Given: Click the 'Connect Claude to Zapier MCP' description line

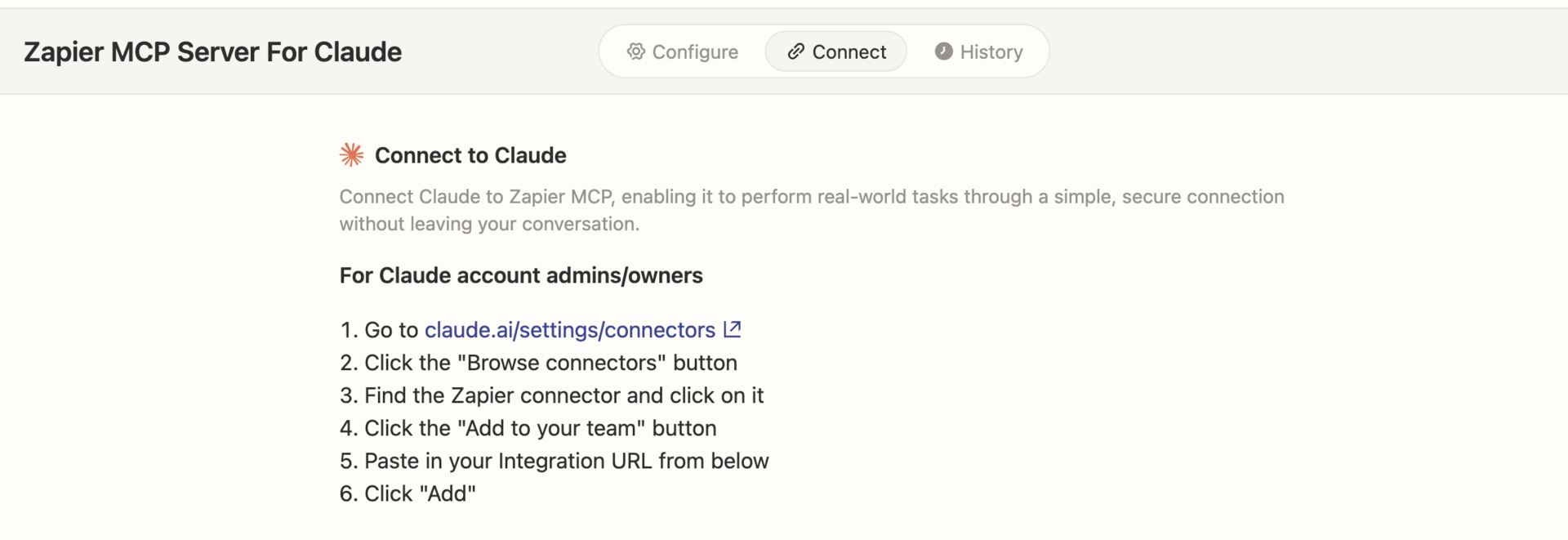Looking at the screenshot, I should (x=811, y=197).
